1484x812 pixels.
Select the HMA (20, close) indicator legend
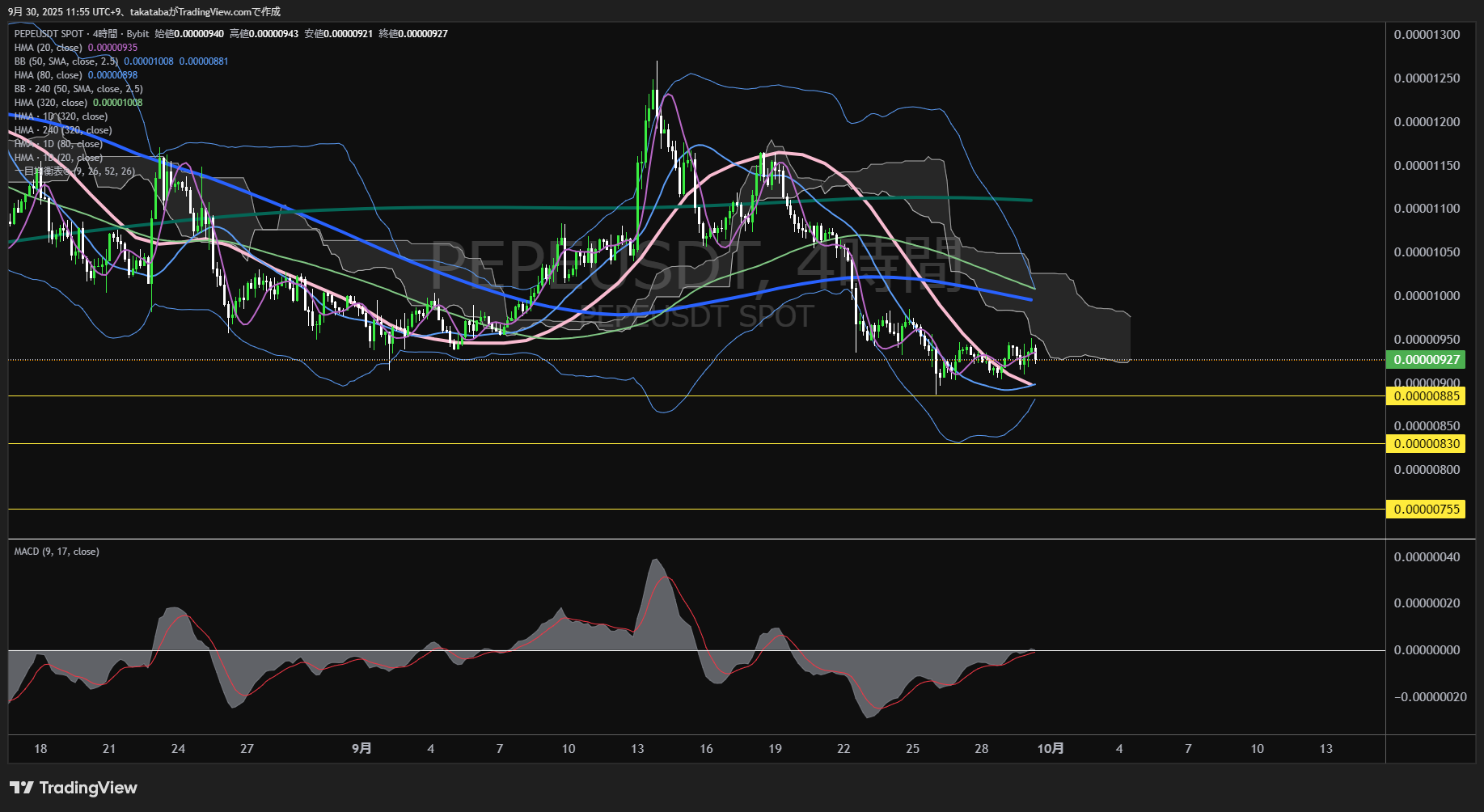[x=49, y=48]
